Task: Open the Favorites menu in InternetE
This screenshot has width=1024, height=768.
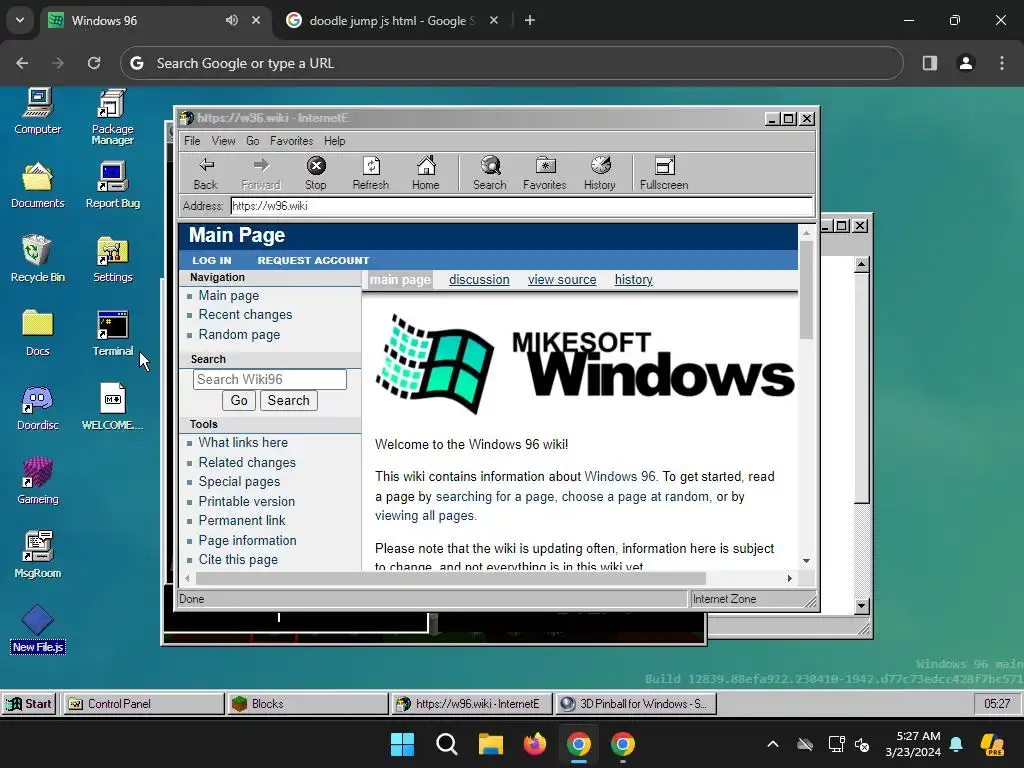Action: tap(291, 141)
